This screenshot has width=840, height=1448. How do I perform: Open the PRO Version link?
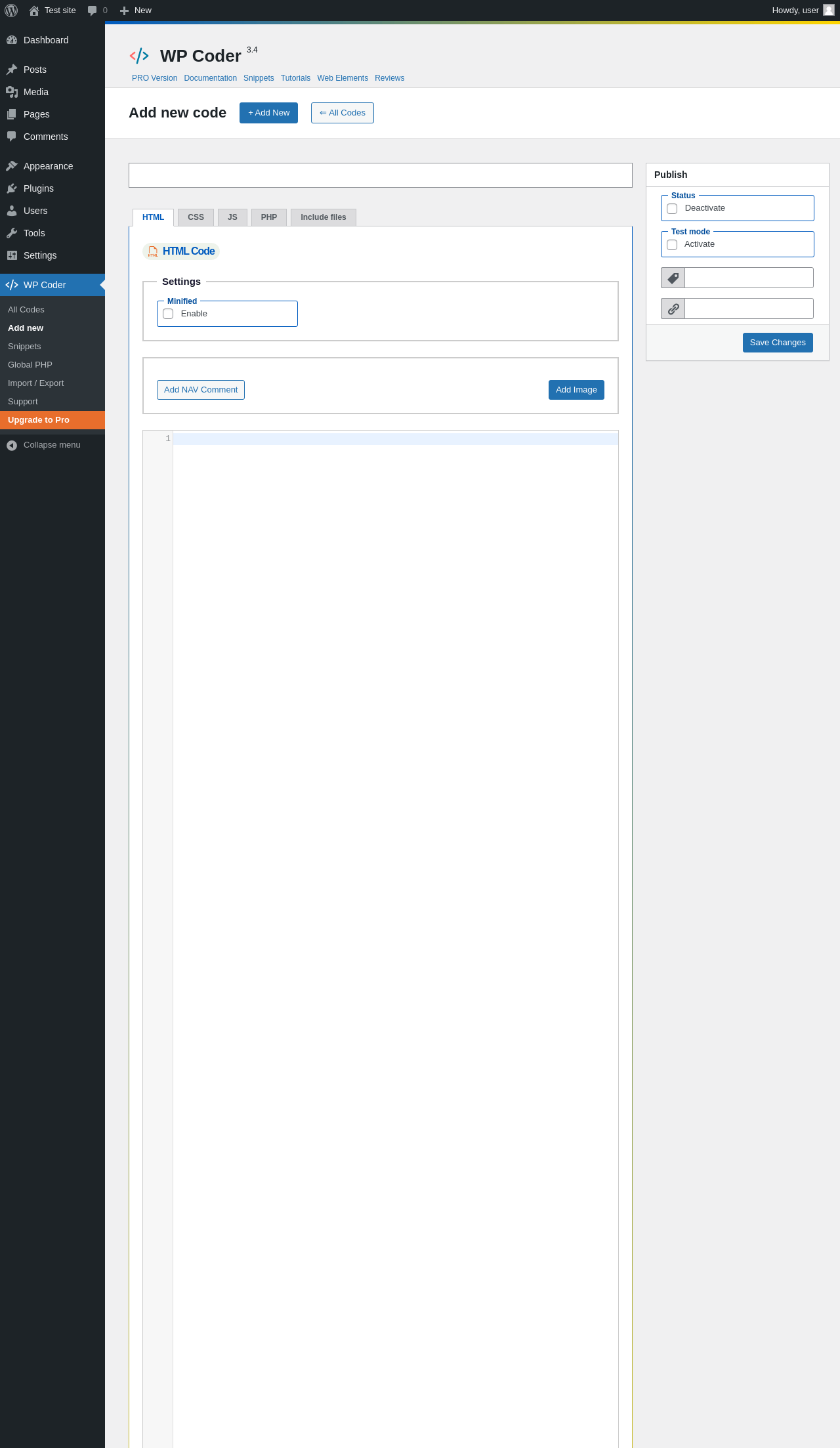coord(154,78)
